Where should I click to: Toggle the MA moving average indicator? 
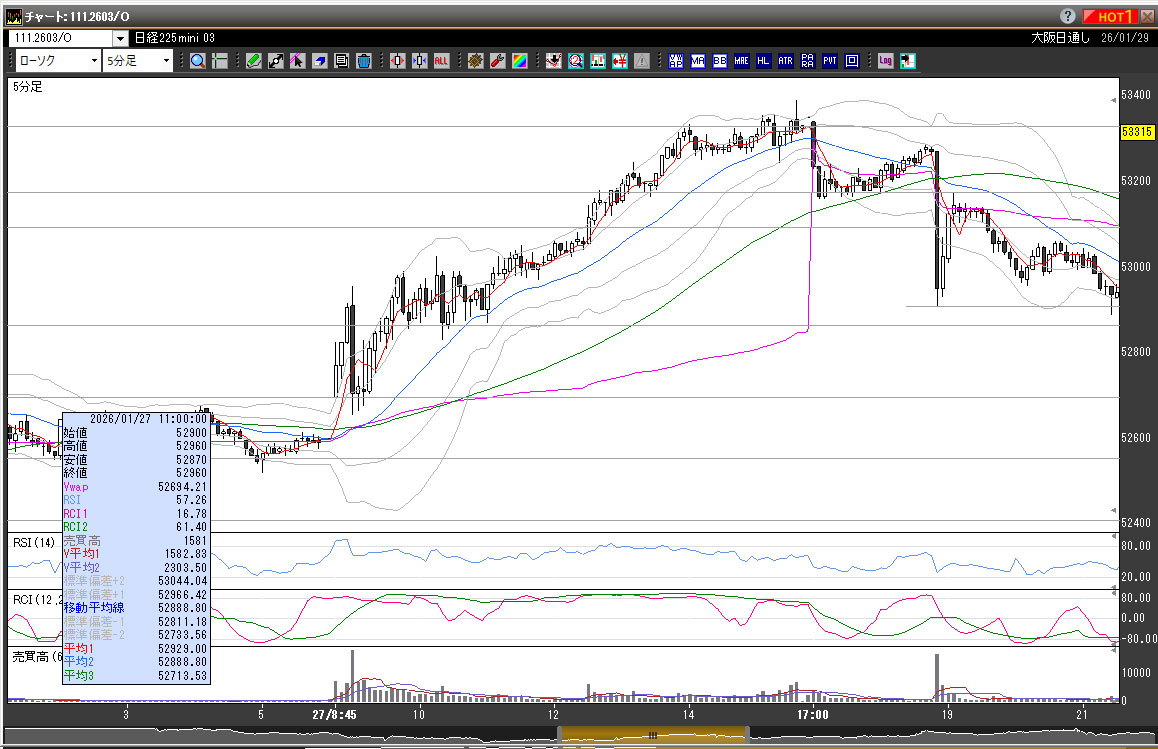coord(697,61)
